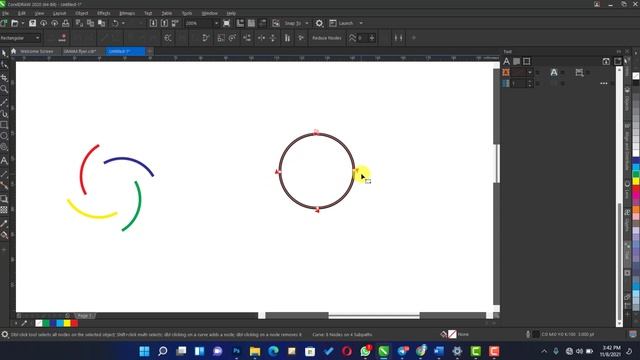Click the Full-screen preview icon

point(227,23)
